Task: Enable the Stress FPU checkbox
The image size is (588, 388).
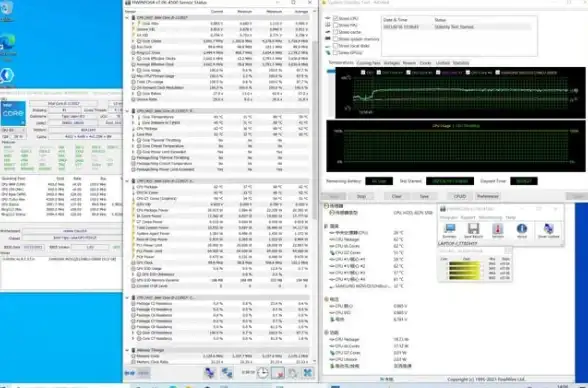Action: point(336,25)
